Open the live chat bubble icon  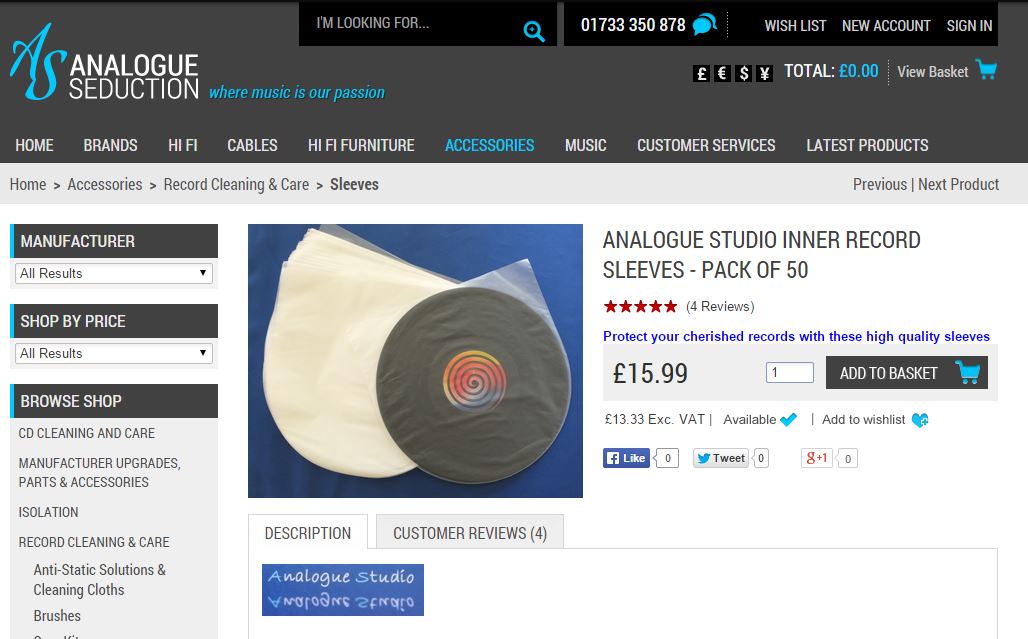pos(705,25)
